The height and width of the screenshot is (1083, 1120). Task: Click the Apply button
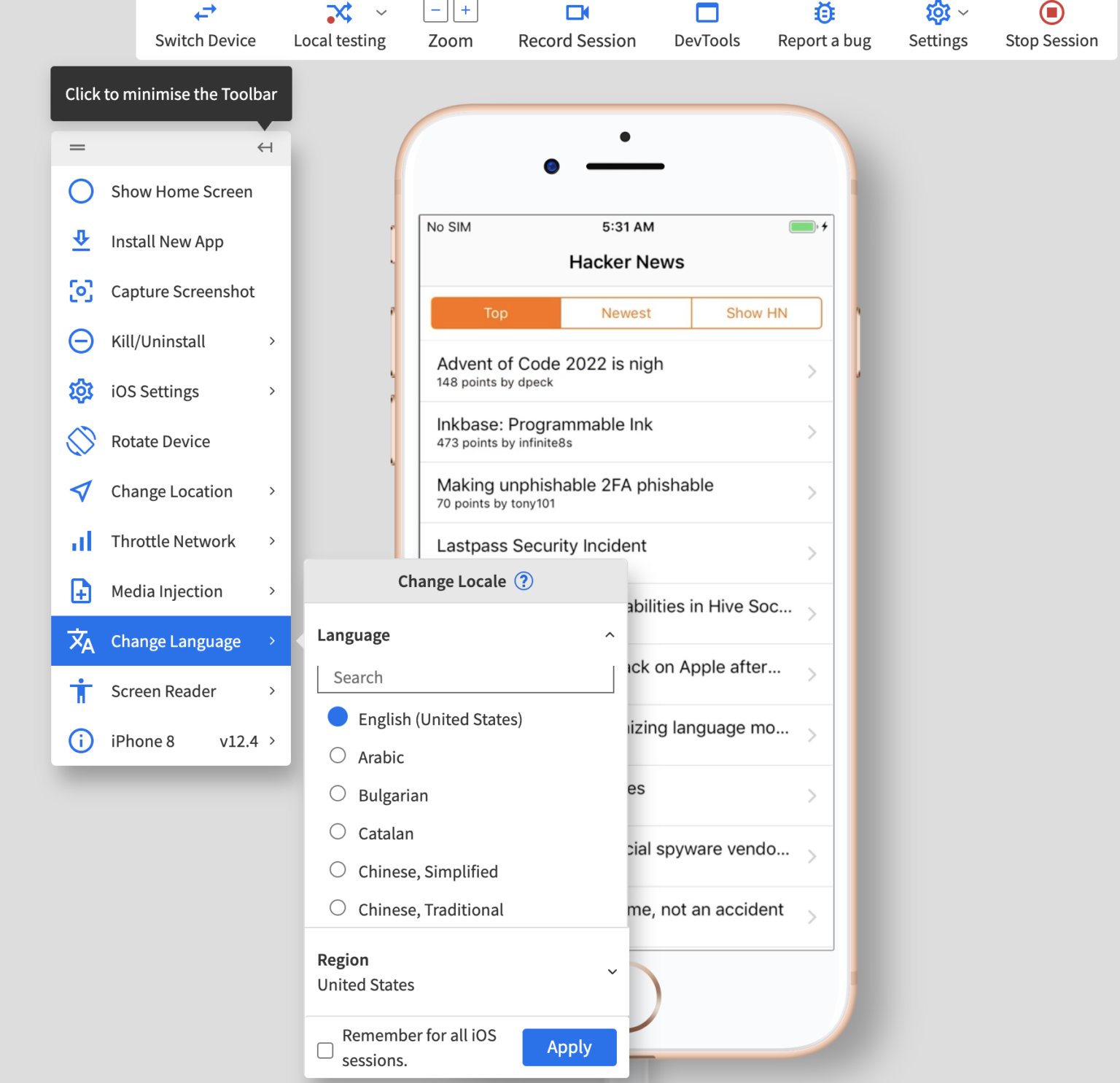(569, 1047)
